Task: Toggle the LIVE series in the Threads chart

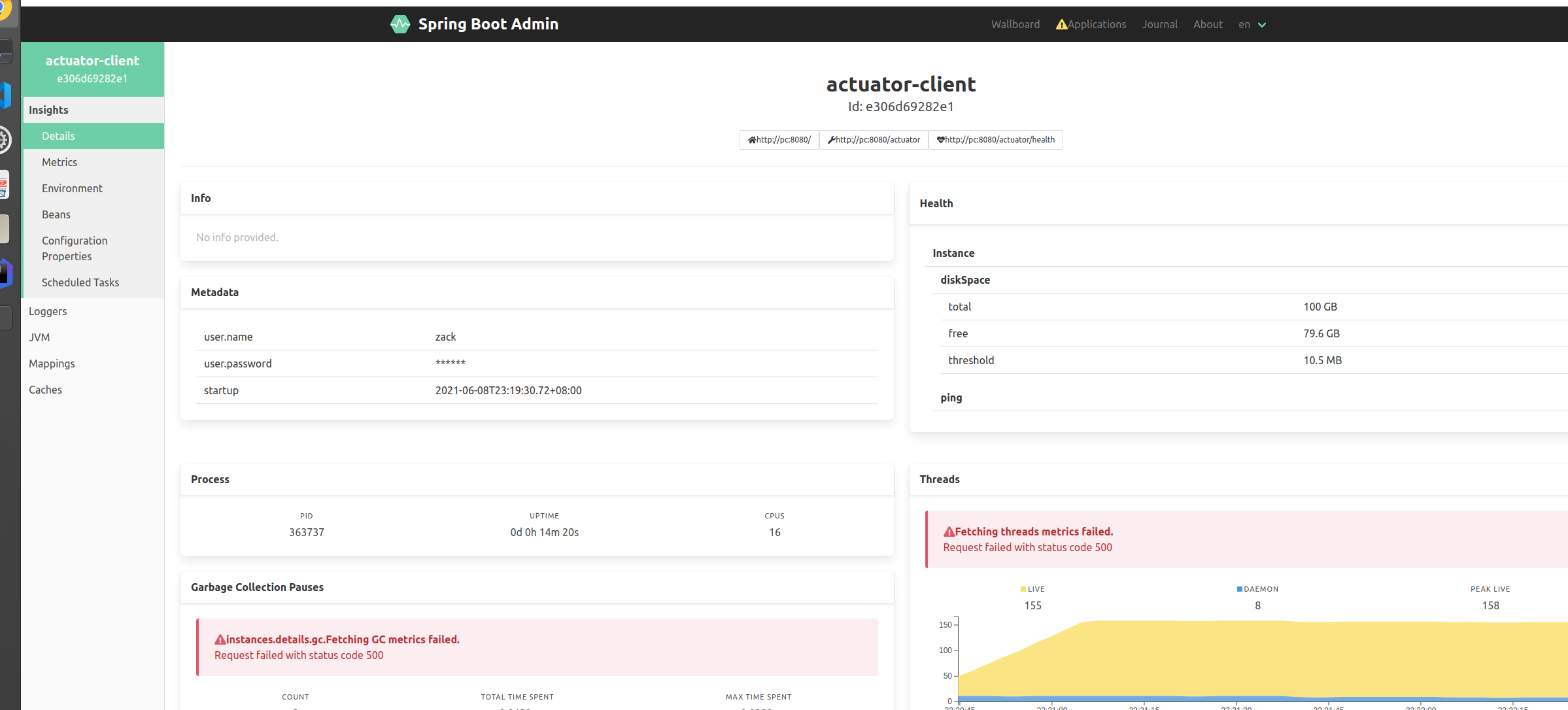Action: pos(1032,588)
